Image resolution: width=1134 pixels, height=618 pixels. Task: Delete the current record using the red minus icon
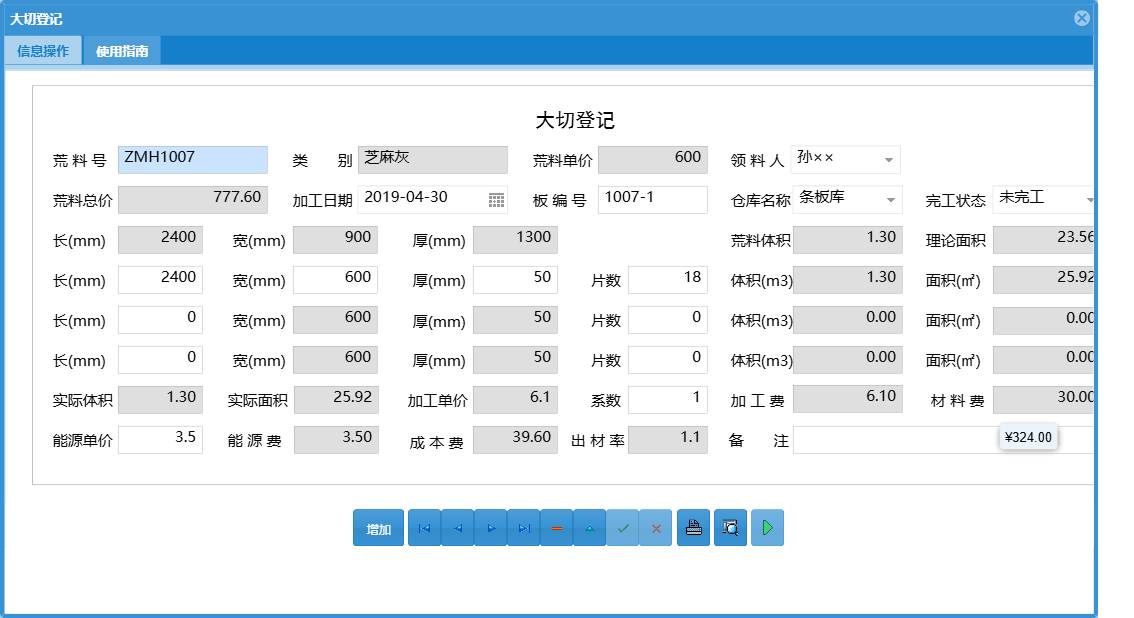(557, 527)
